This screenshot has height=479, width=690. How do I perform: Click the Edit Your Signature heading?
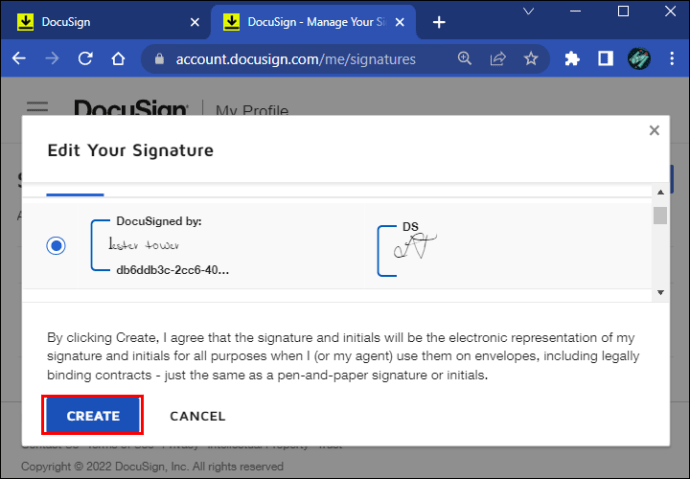(x=131, y=150)
